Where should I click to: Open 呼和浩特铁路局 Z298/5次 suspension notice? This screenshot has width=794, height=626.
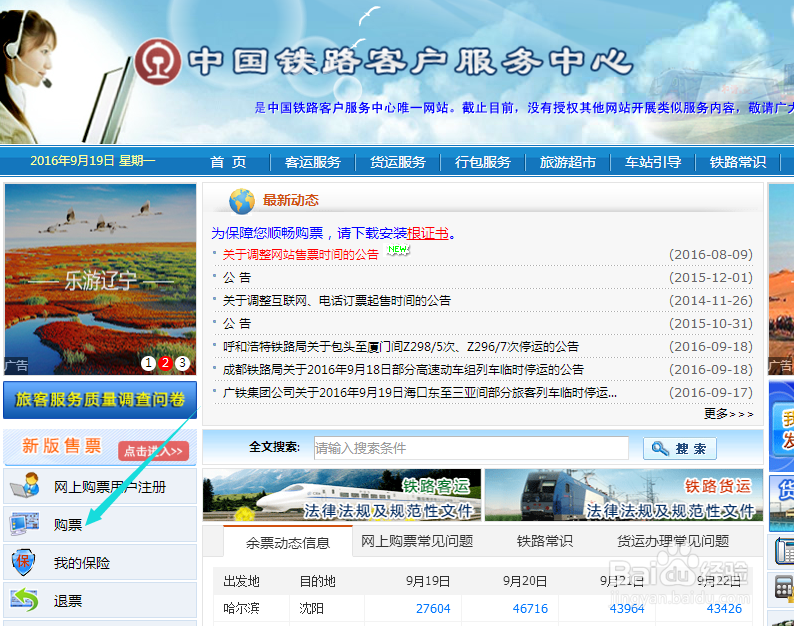tap(401, 346)
